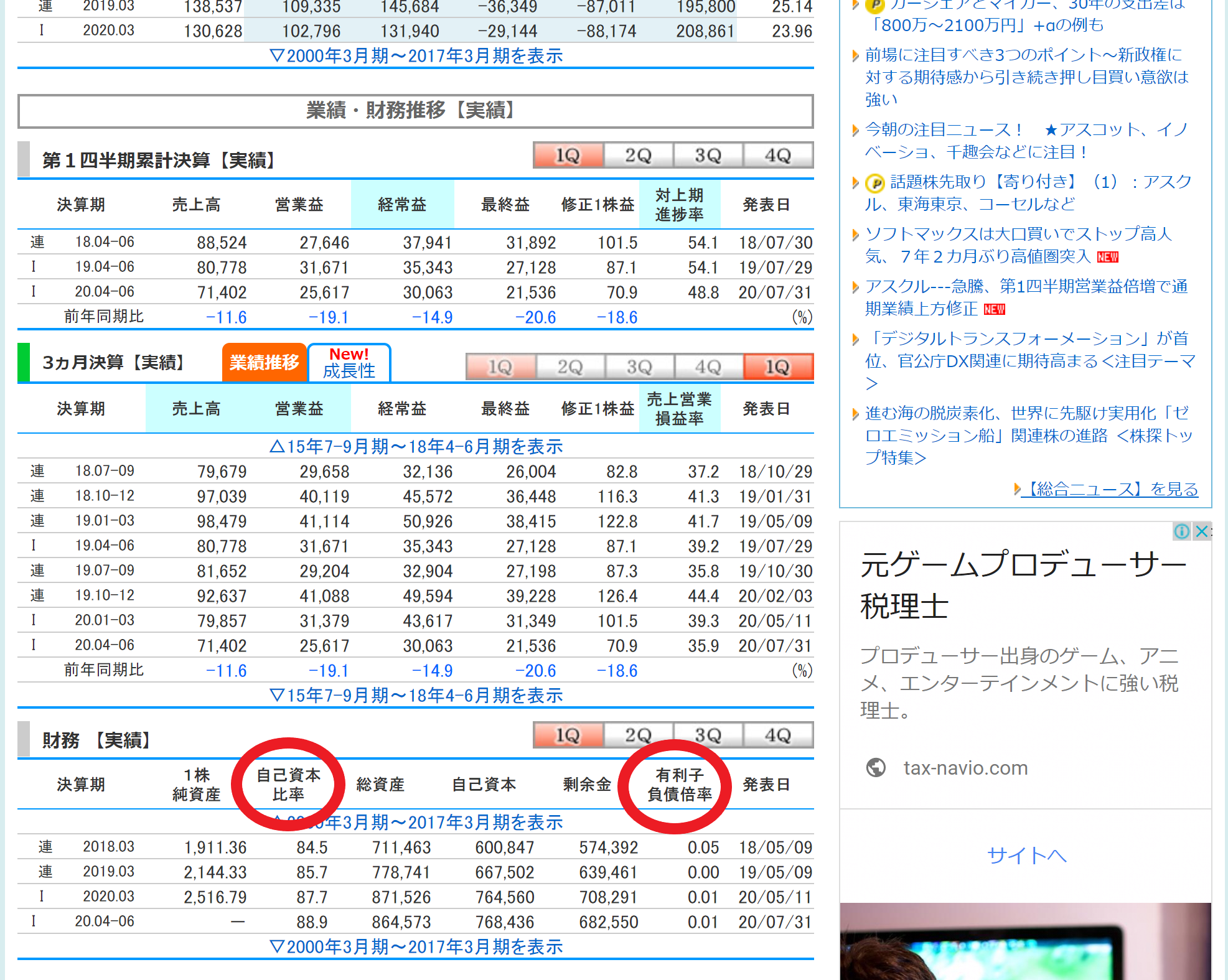Viewport: 1228px width, 980px height.
Task: Select highlighted red 1Q tab in 3ヵ月決算
Action: click(778, 367)
